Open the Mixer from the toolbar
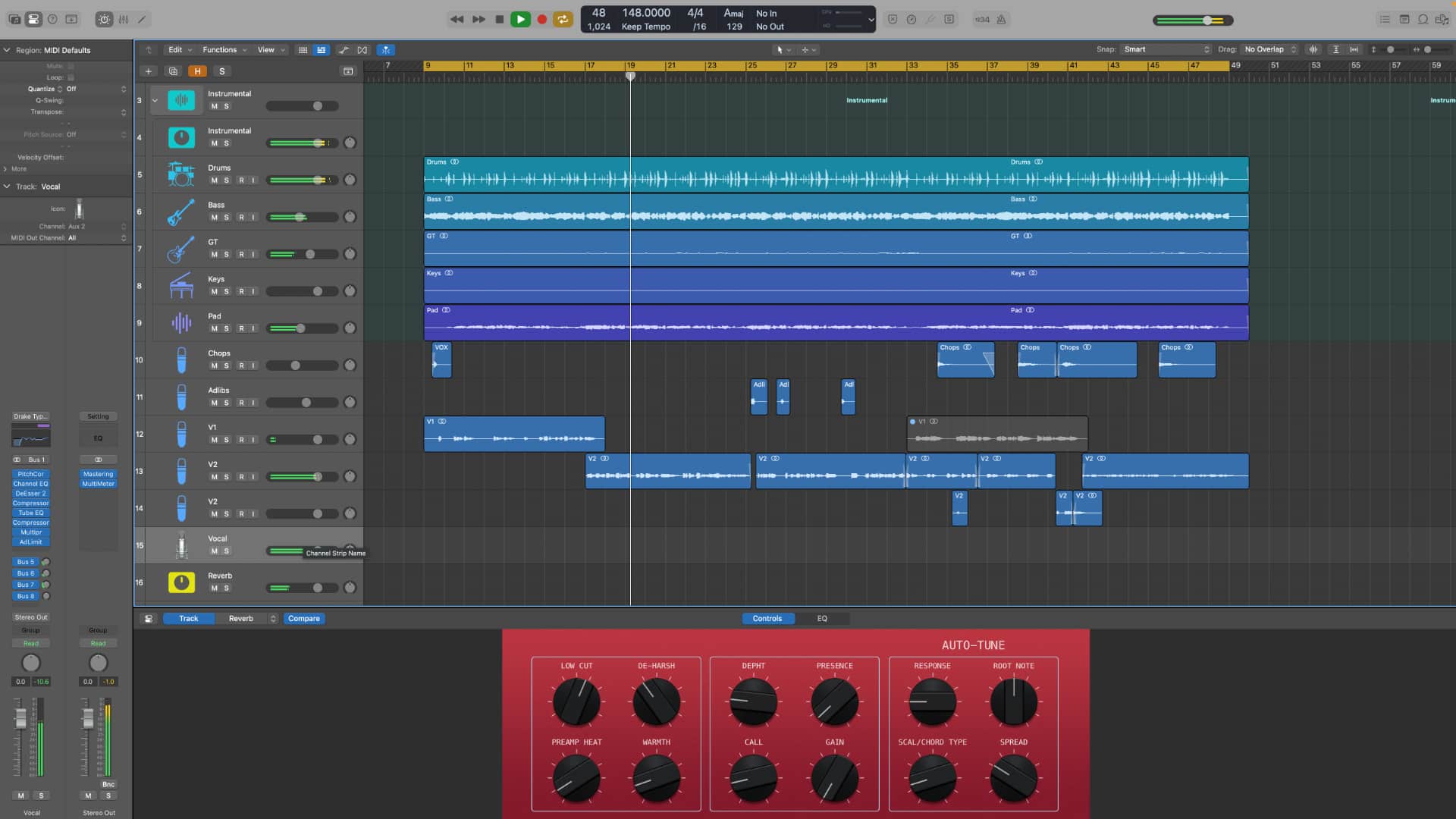 point(123,20)
